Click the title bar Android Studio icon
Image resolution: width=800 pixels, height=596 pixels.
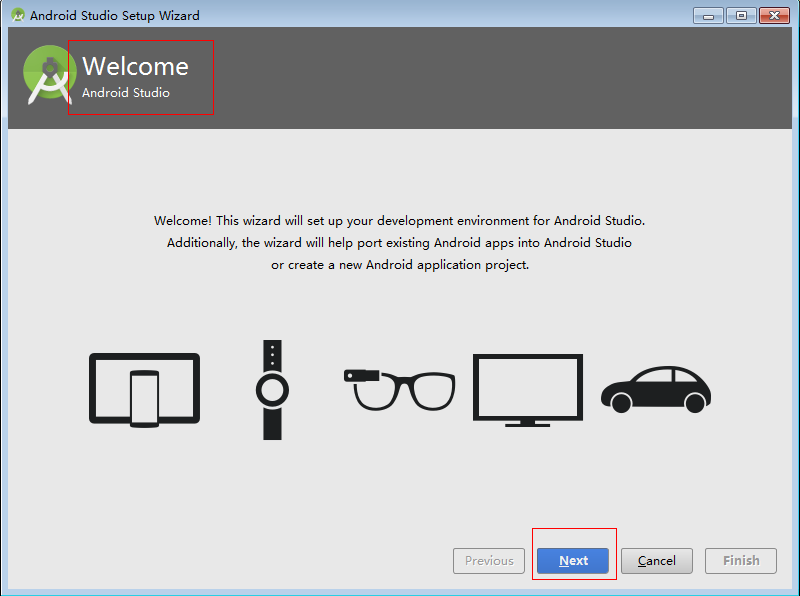tap(18, 15)
